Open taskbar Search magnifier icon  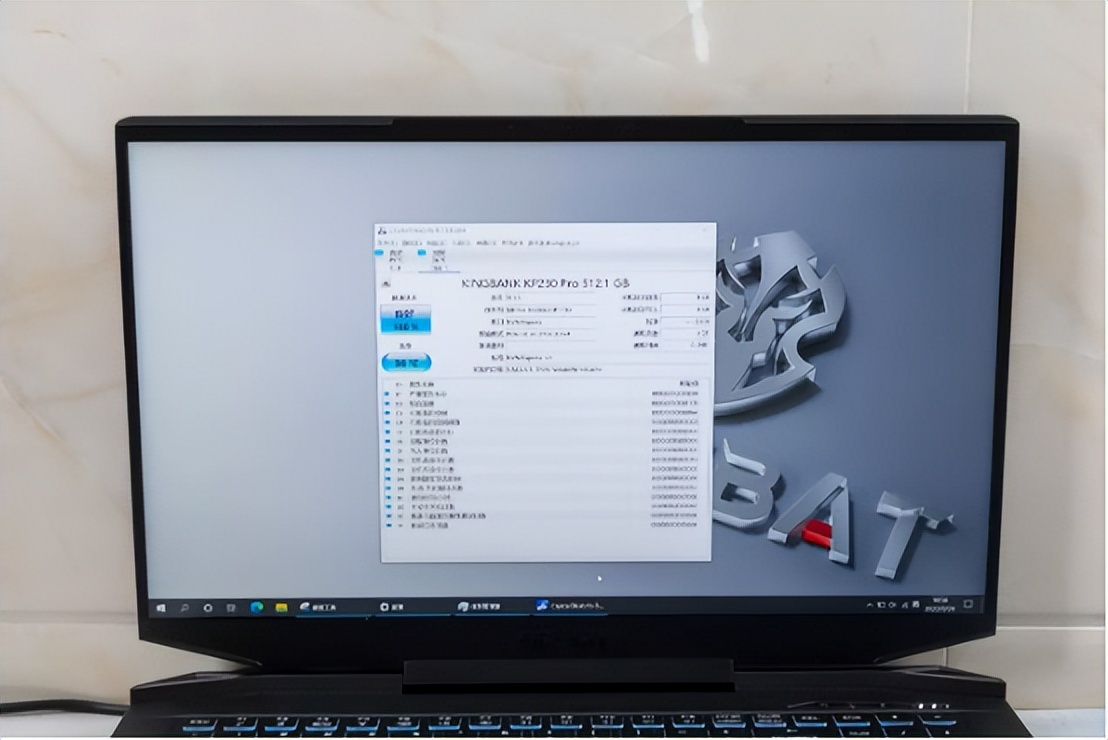click(184, 608)
